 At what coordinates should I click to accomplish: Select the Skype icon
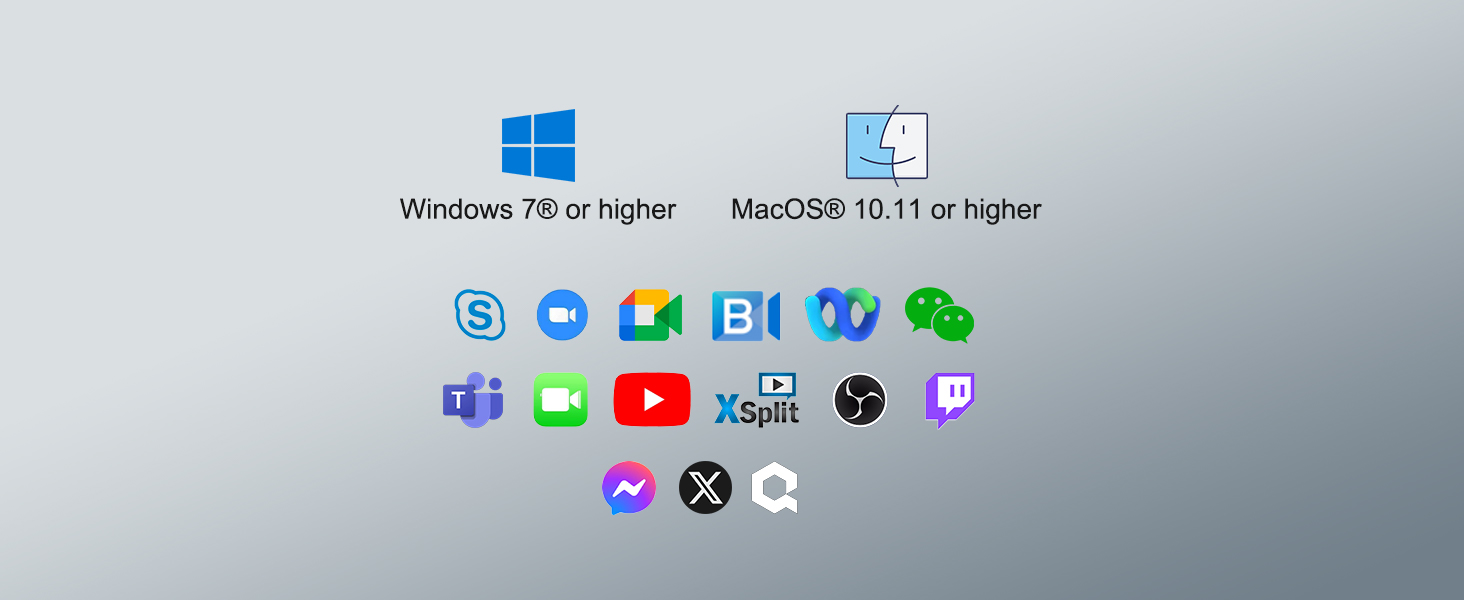[480, 315]
